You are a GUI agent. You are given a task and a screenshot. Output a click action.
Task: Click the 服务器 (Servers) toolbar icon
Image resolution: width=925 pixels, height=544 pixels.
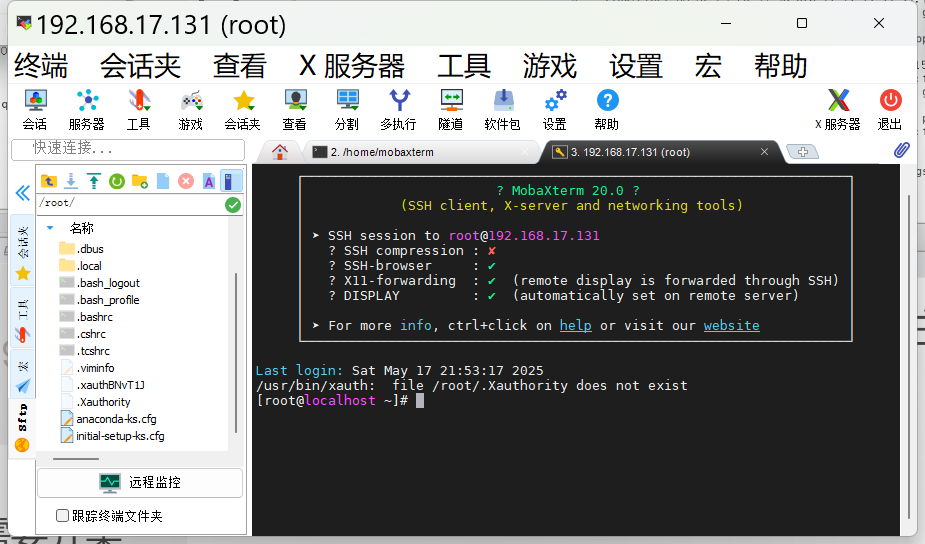click(x=87, y=109)
